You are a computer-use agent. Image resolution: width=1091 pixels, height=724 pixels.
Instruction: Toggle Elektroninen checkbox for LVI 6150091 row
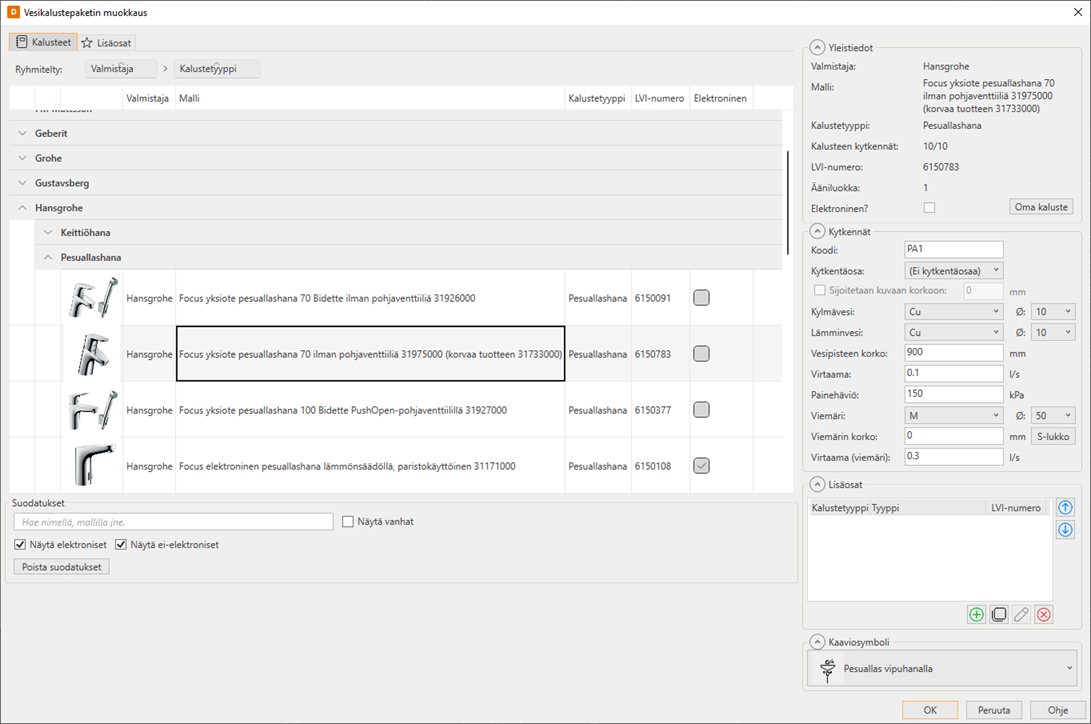(701, 298)
